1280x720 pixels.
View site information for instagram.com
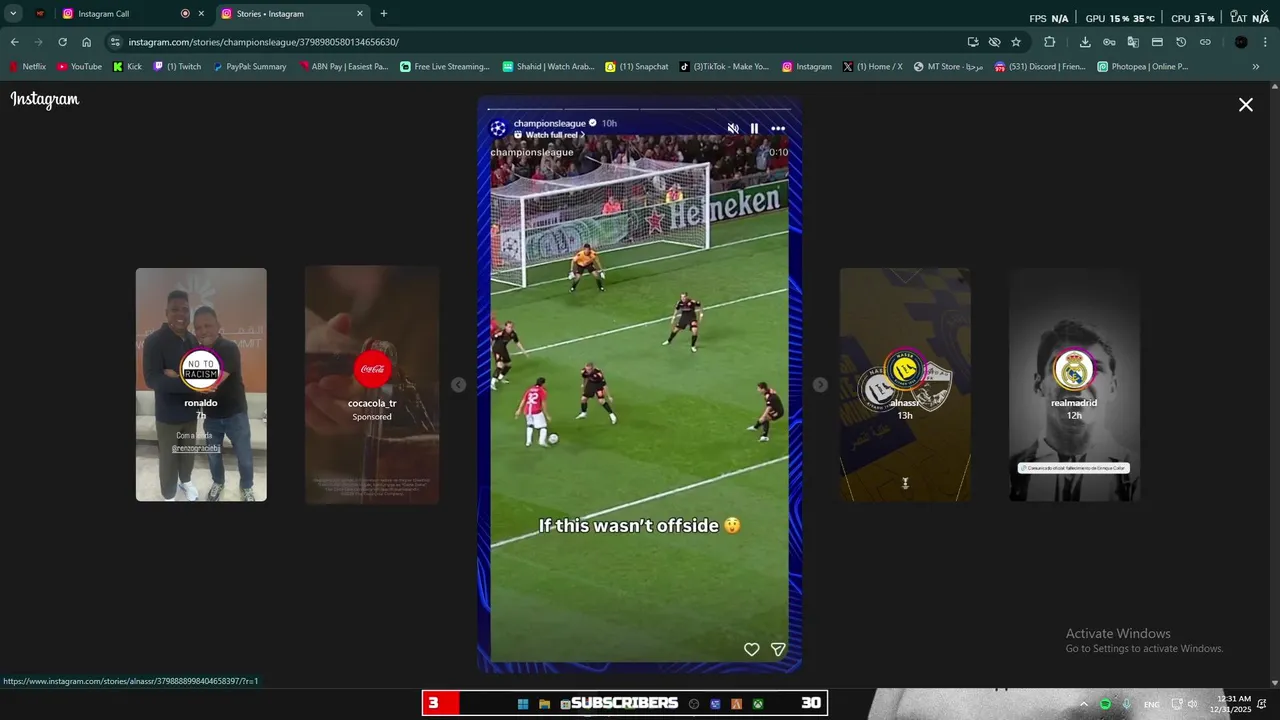(115, 42)
